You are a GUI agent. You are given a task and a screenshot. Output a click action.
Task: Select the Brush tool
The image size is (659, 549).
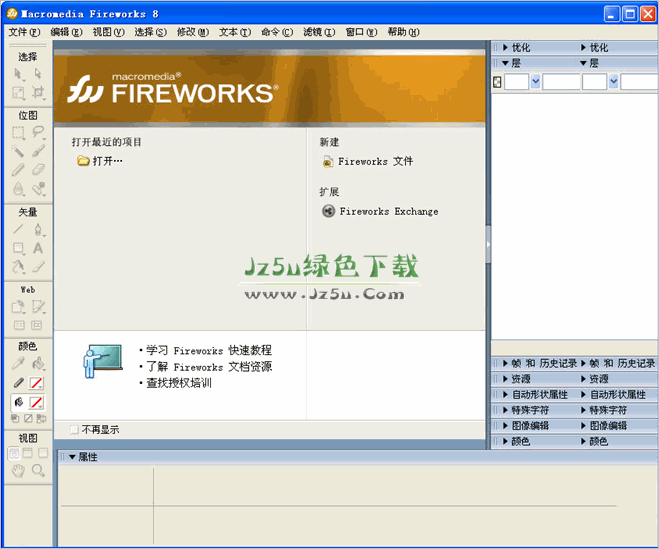(38, 151)
